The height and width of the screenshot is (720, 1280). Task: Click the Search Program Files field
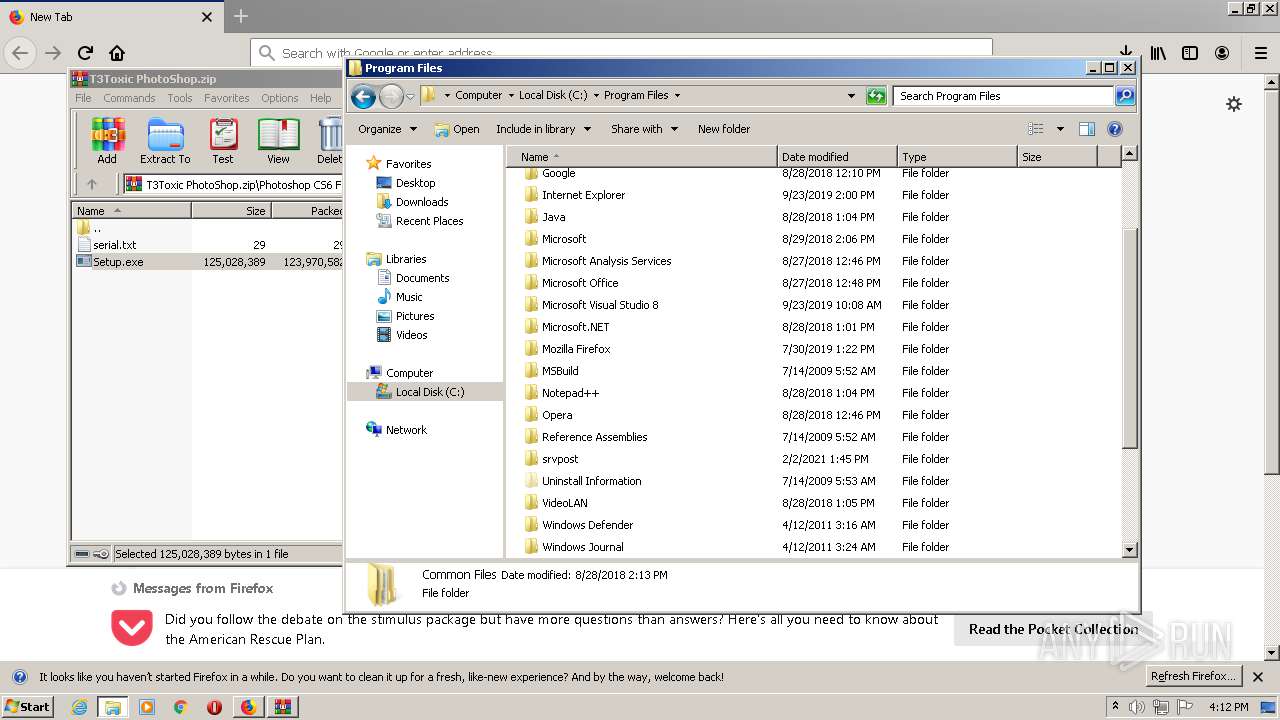(x=1003, y=96)
